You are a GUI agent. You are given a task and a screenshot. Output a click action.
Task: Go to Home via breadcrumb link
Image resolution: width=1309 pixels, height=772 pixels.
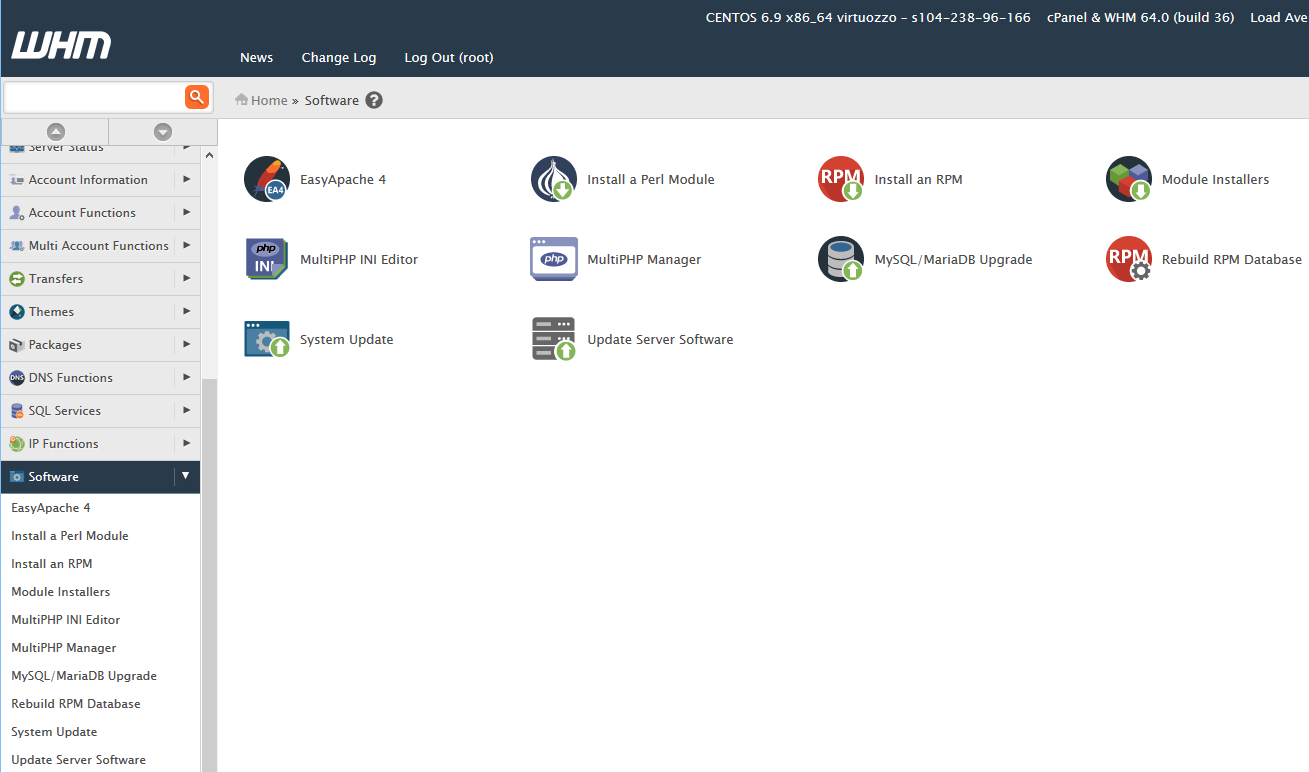point(269,100)
